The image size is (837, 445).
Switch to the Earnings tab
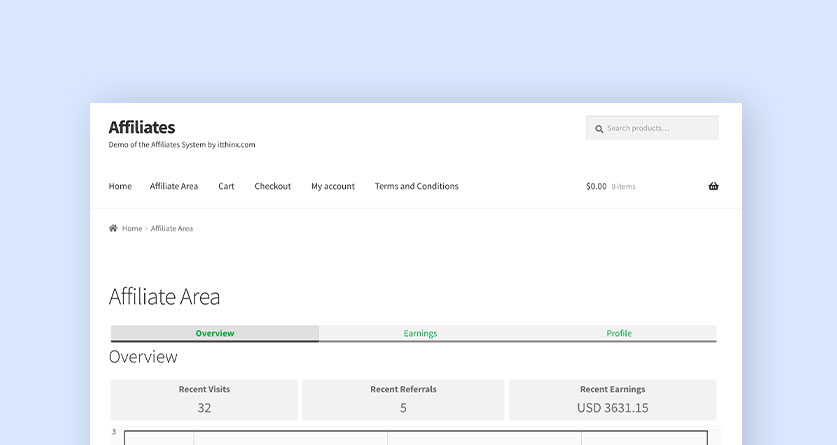tap(420, 333)
